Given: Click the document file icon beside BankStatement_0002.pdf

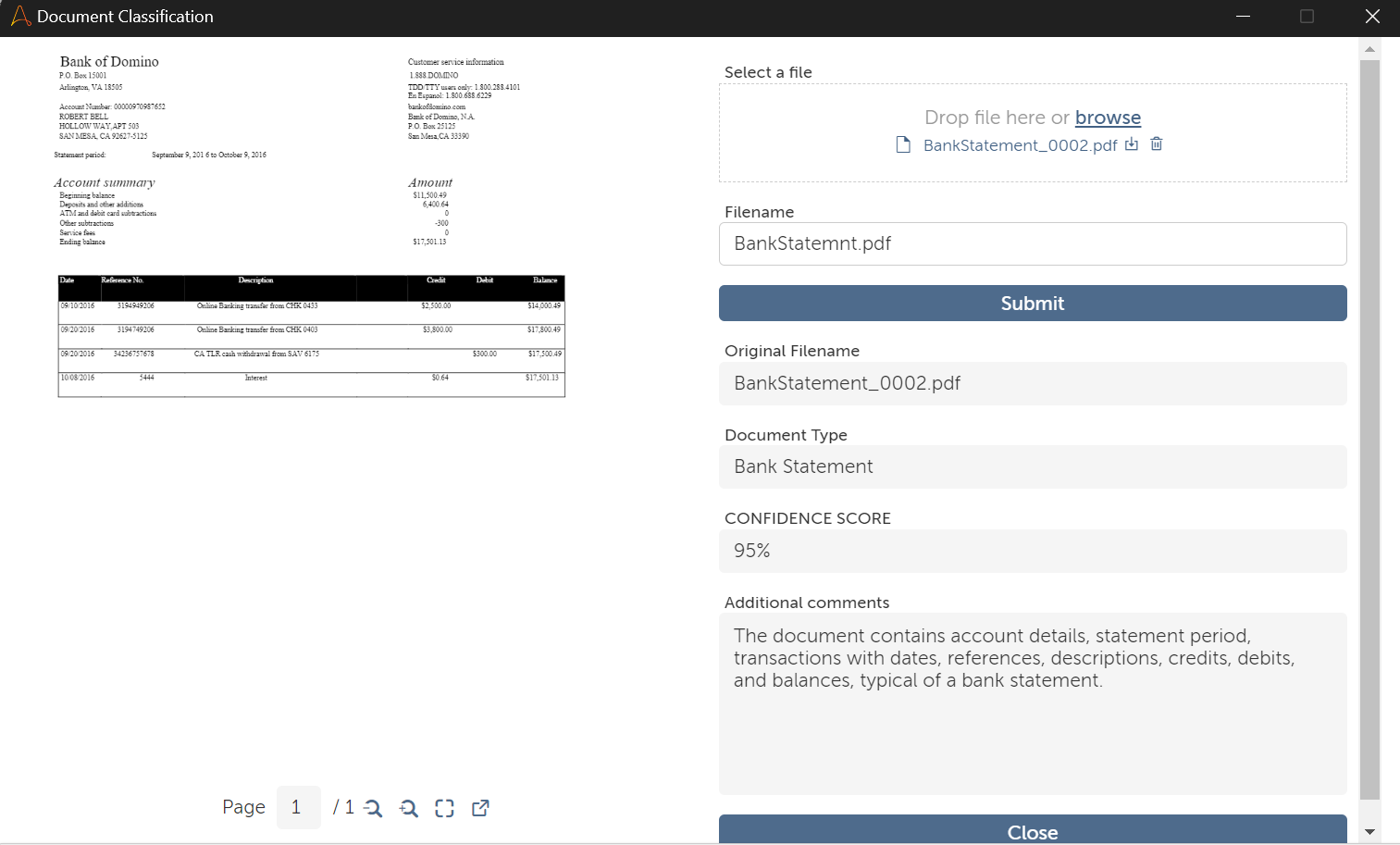Looking at the screenshot, I should coord(903,145).
